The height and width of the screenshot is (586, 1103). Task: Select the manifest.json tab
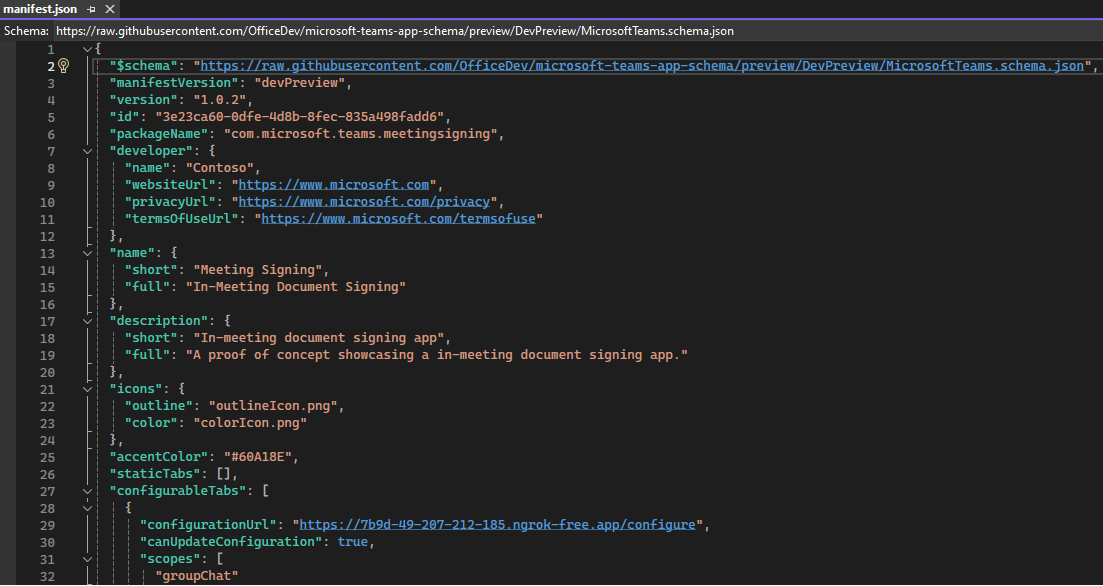point(40,9)
